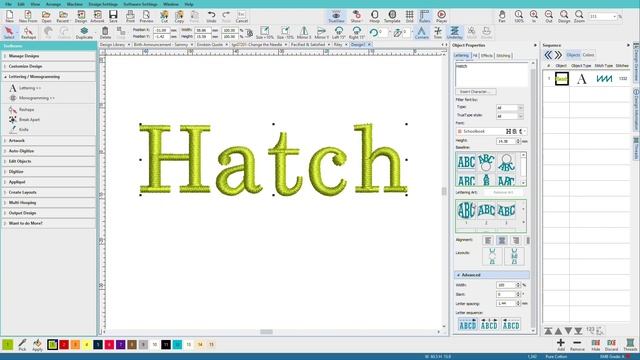Collapse the Lettering / Monogramming toolbox

(49, 77)
